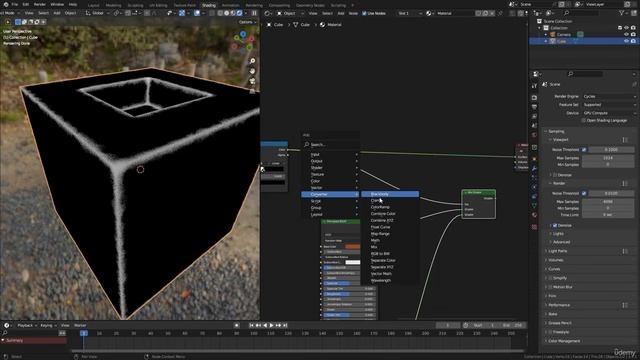Open viewport Options dropdown
Screen dimensions: 640x360
247,22
